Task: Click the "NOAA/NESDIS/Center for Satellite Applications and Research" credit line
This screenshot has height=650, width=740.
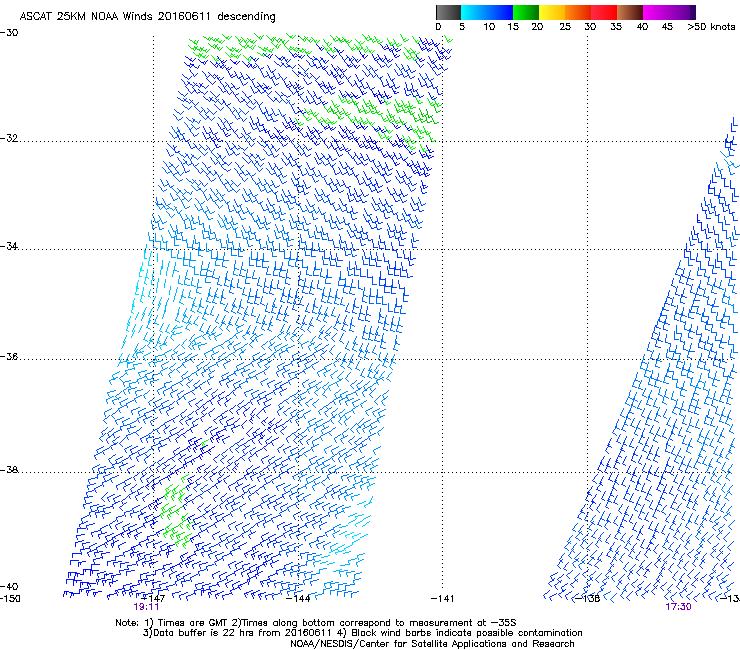Action: point(432,644)
